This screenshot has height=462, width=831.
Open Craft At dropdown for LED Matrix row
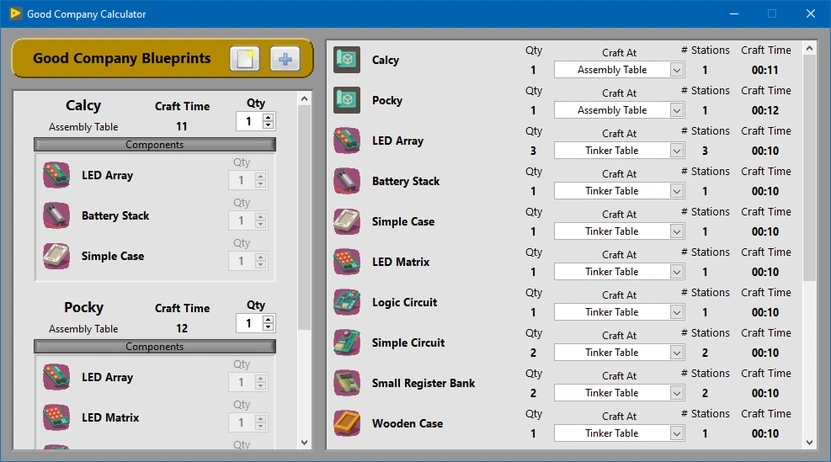pos(676,272)
